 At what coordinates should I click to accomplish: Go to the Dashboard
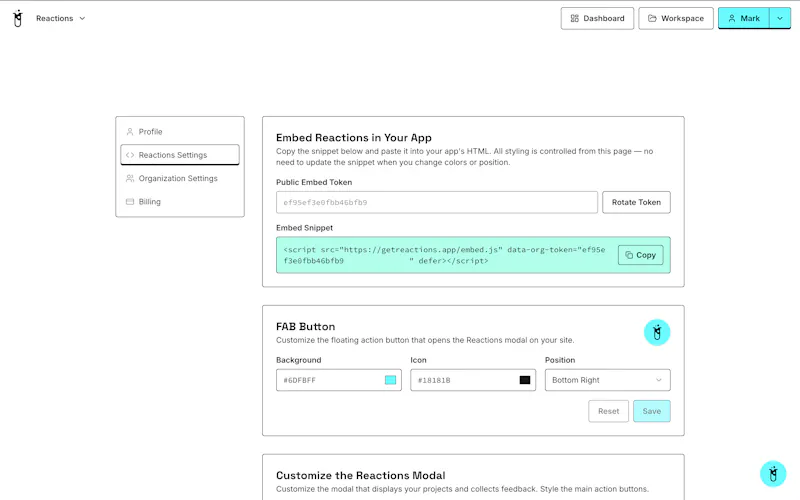(x=597, y=18)
